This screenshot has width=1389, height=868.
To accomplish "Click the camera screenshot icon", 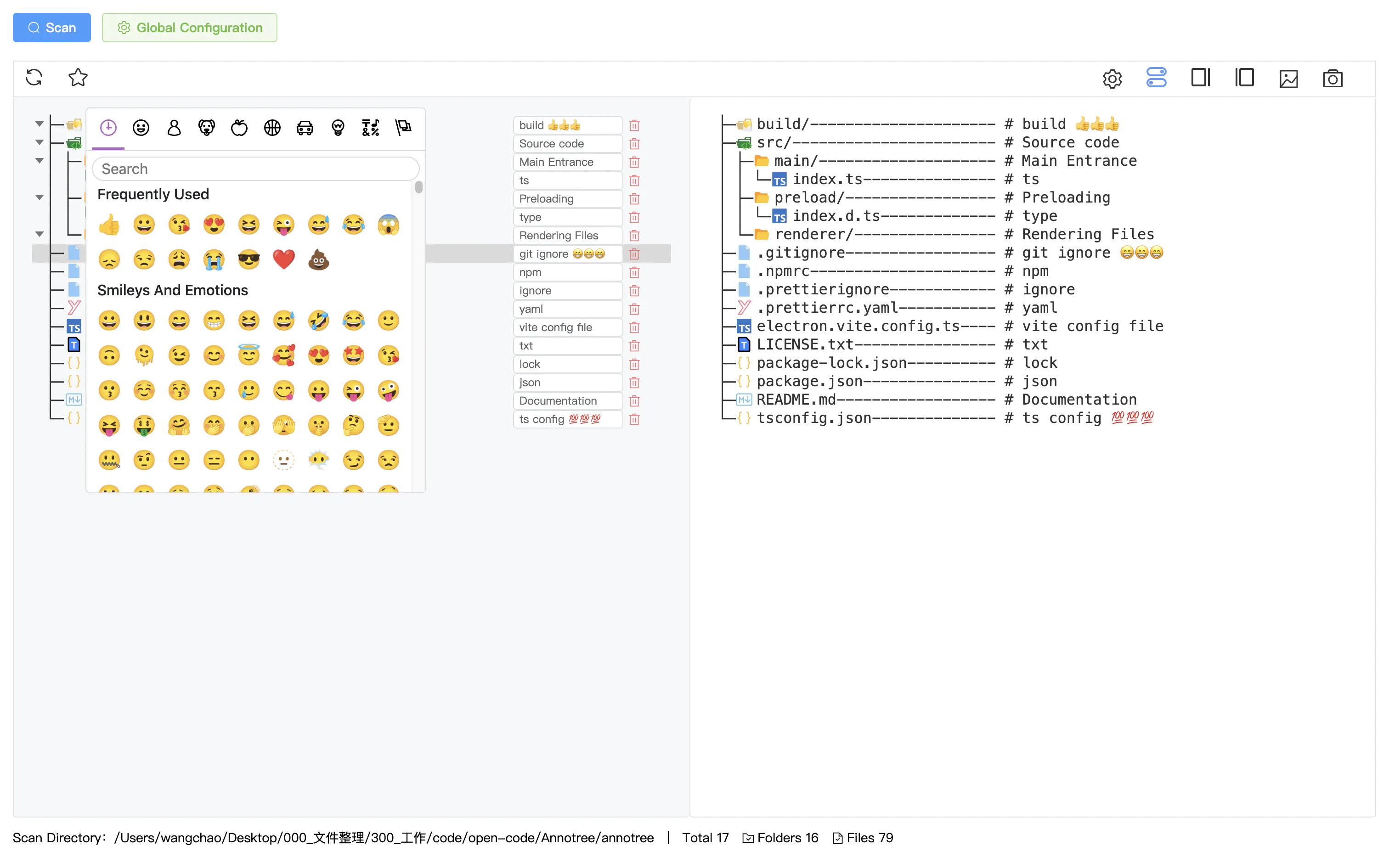I will point(1333,79).
